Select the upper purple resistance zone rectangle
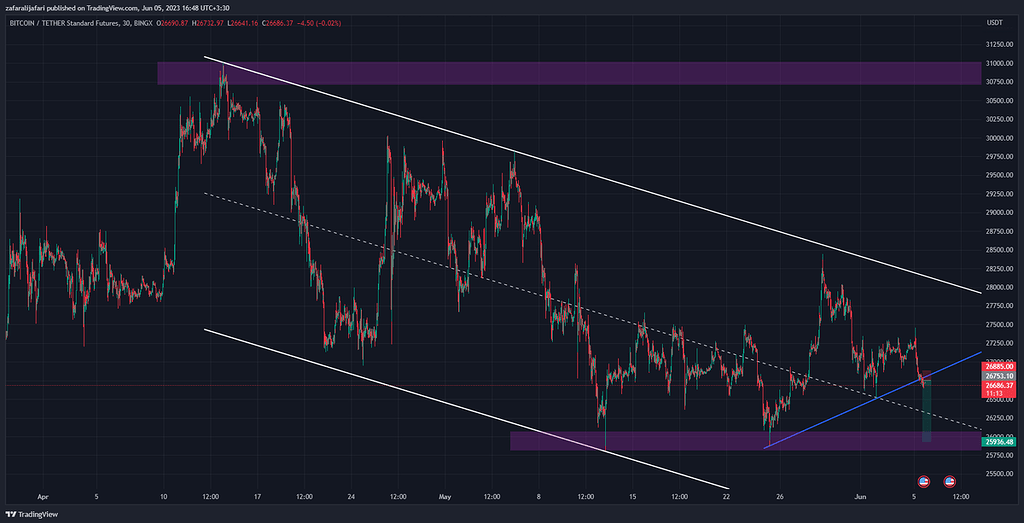Image resolution: width=1024 pixels, height=523 pixels. [x=569, y=73]
